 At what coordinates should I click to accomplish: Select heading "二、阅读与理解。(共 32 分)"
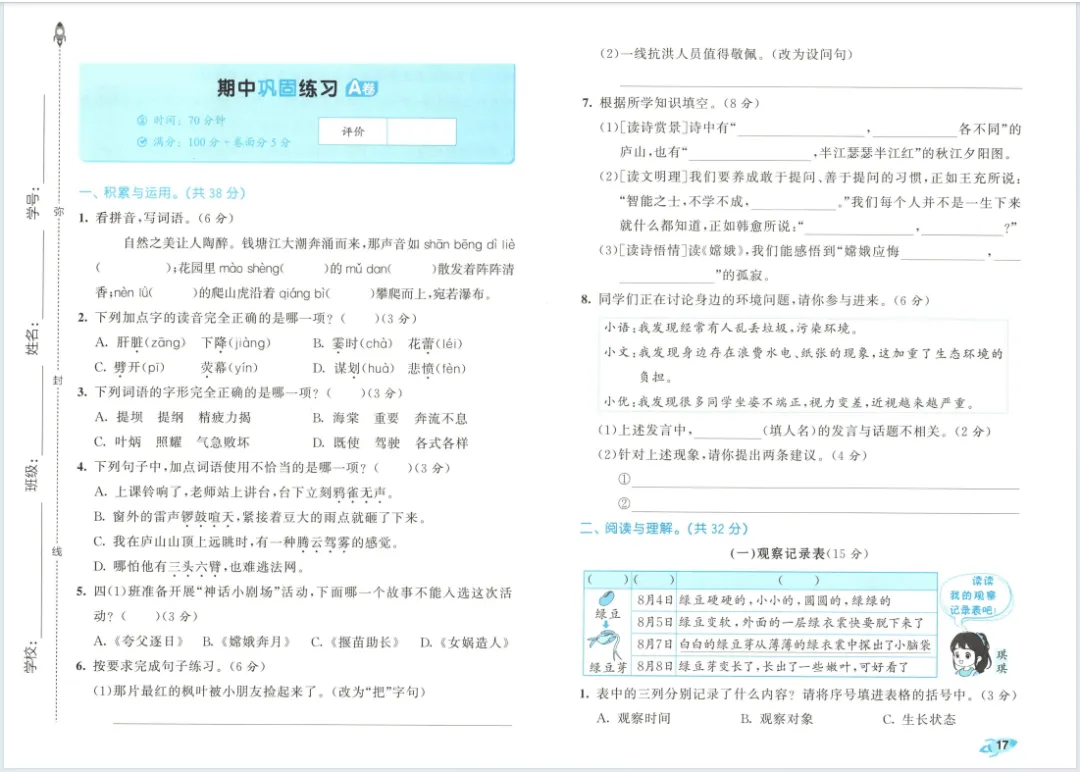coord(664,528)
